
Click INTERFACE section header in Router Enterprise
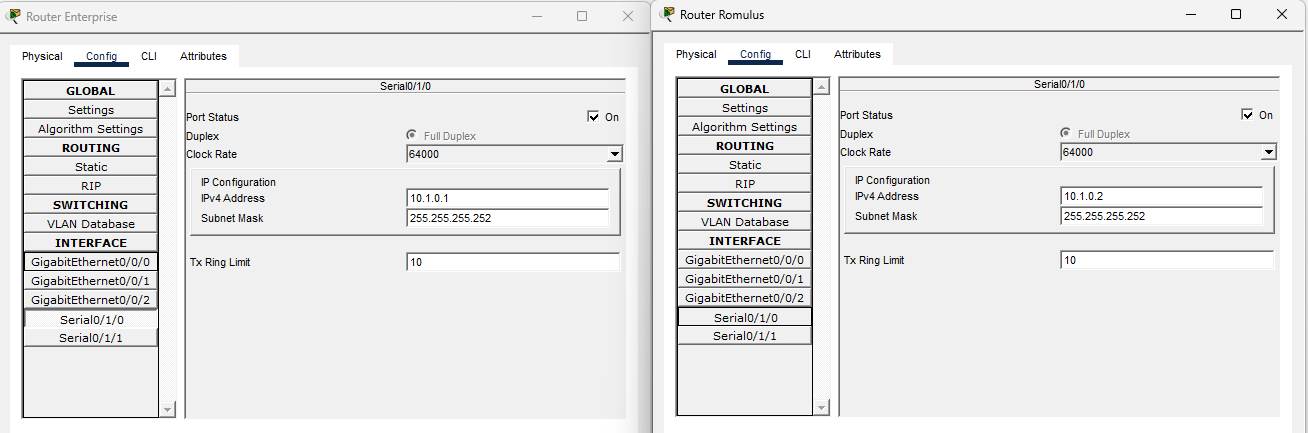[x=91, y=243]
